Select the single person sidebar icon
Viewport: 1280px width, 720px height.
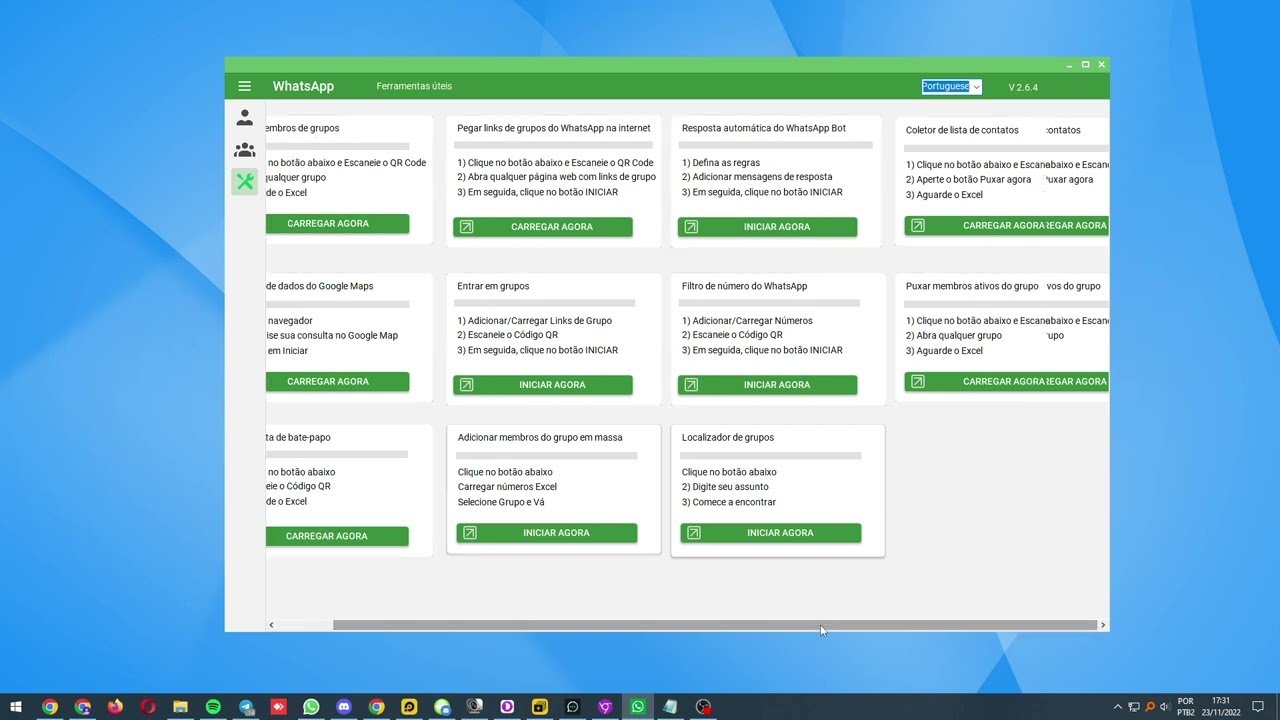[244, 118]
